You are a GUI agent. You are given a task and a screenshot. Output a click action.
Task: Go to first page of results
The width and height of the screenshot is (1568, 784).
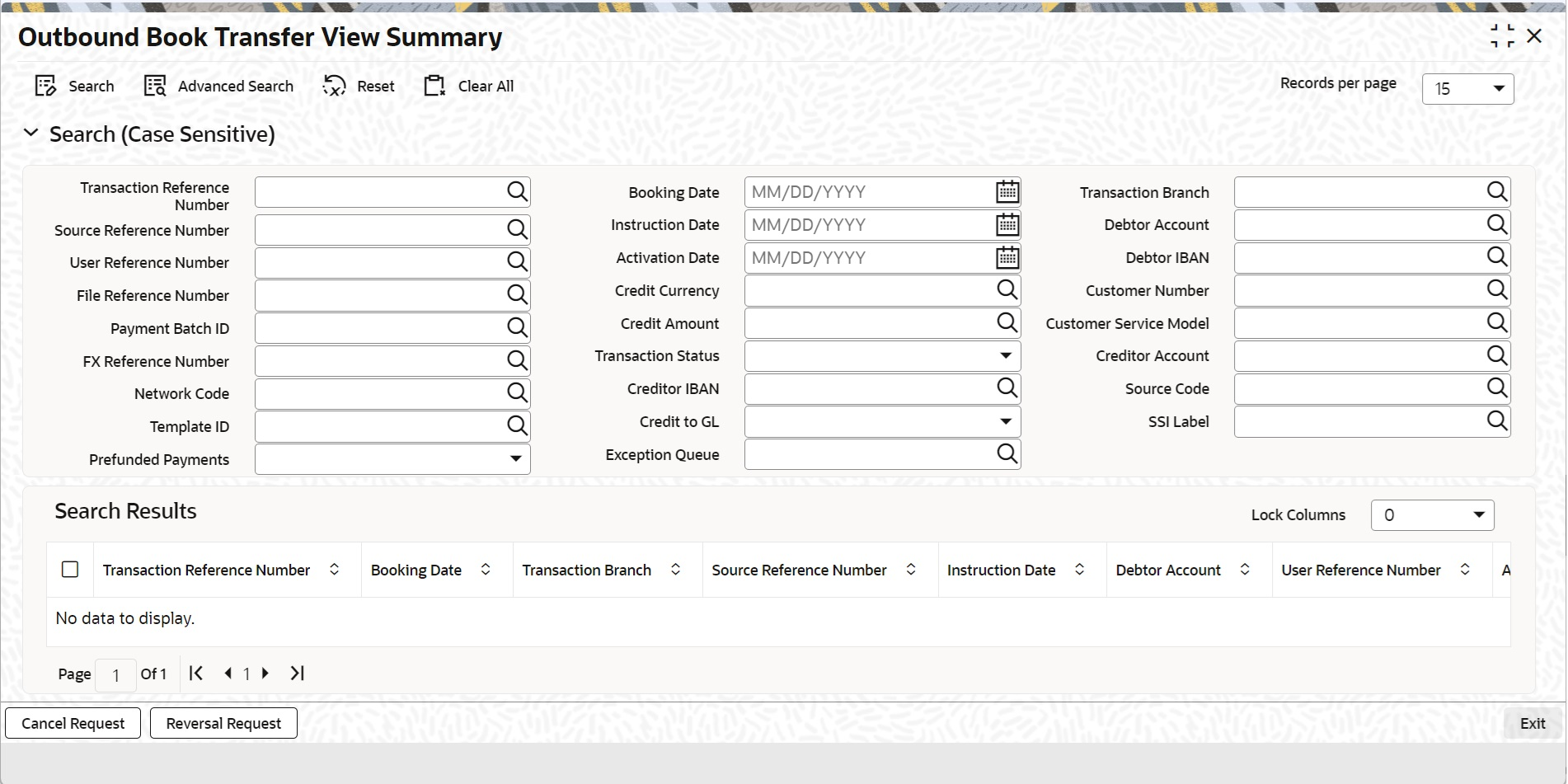tap(195, 674)
